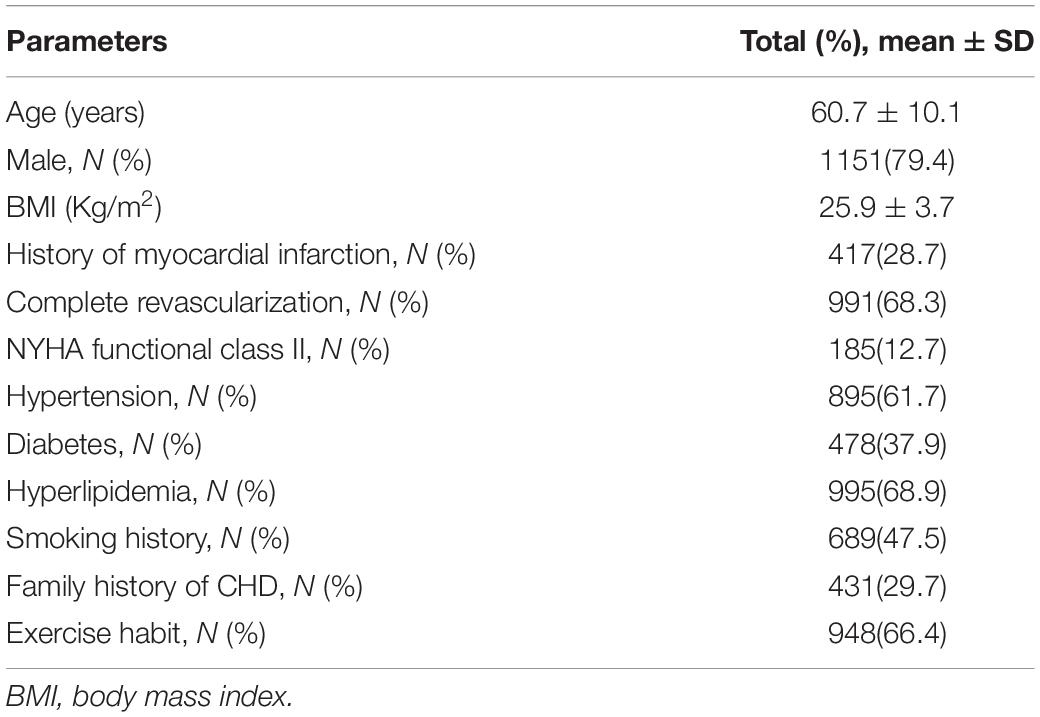Click the BMI, body mass index footnote
Screen dimensions: 1040x717
point(149,696)
